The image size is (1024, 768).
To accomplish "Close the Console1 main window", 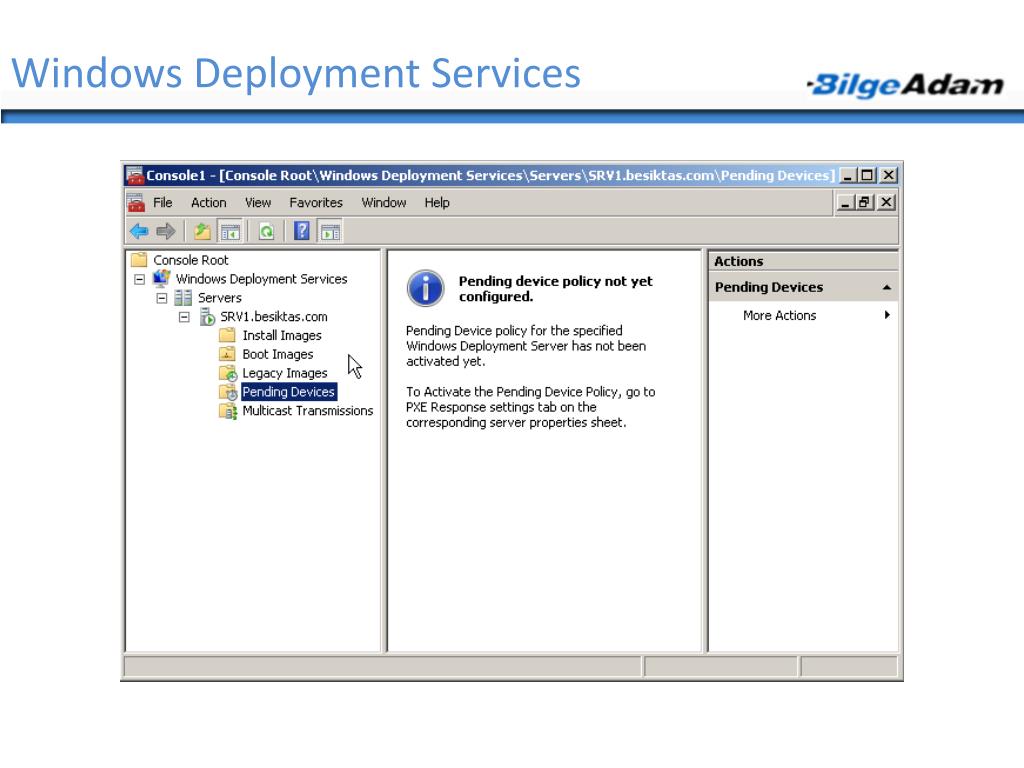I will click(888, 175).
